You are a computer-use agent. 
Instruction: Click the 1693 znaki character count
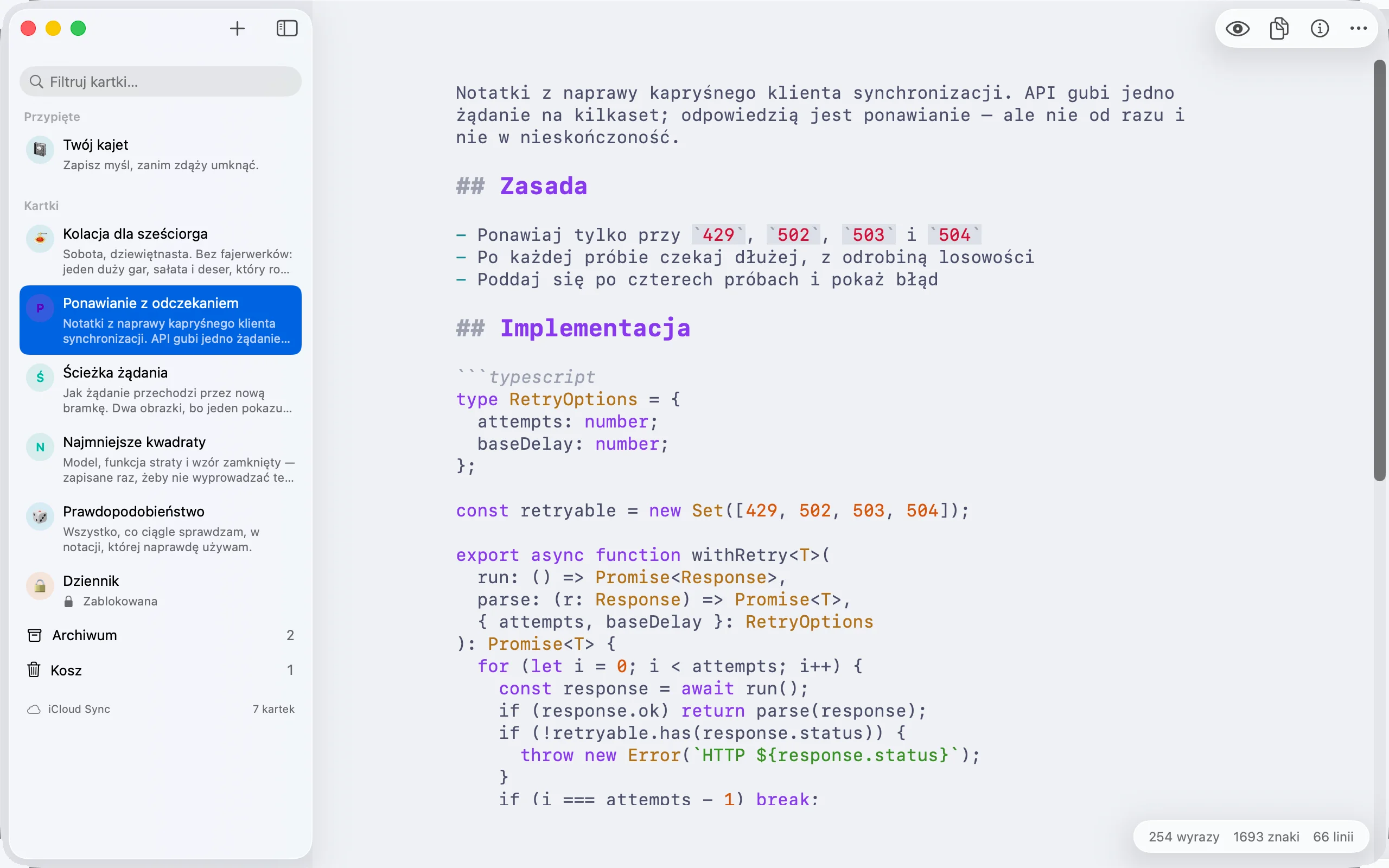click(1266, 837)
